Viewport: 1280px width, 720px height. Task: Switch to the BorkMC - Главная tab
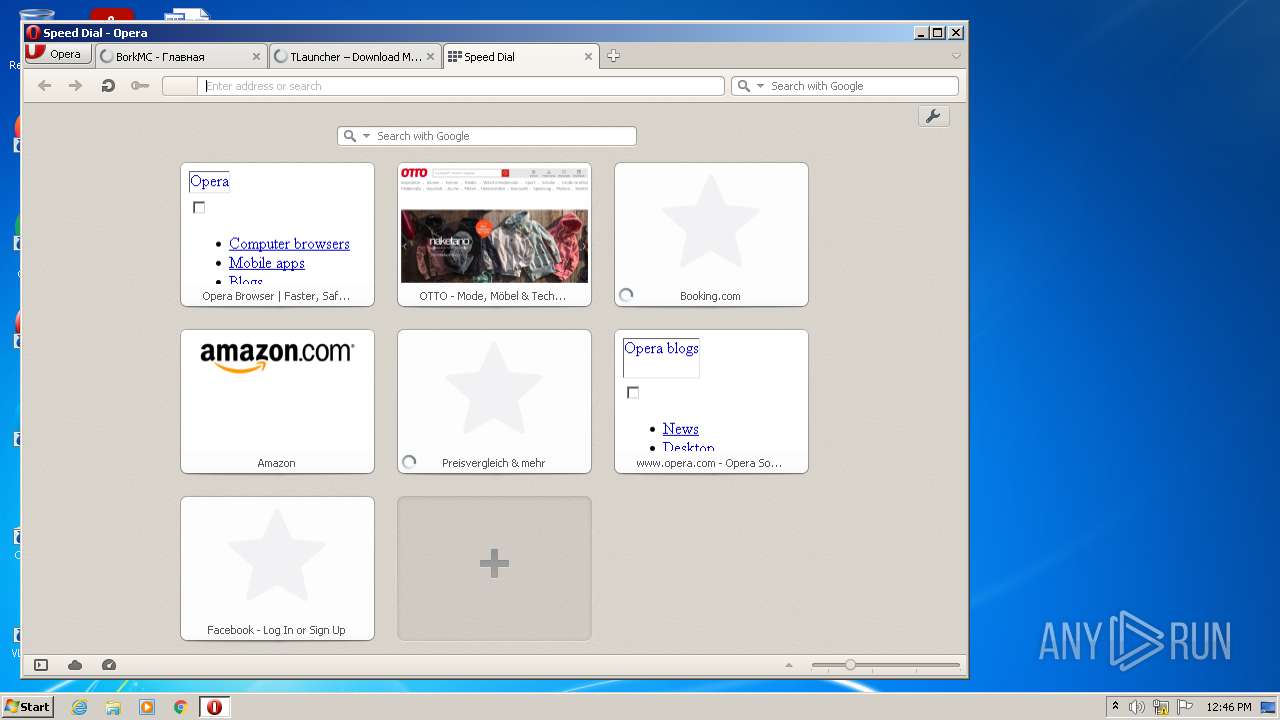point(181,57)
